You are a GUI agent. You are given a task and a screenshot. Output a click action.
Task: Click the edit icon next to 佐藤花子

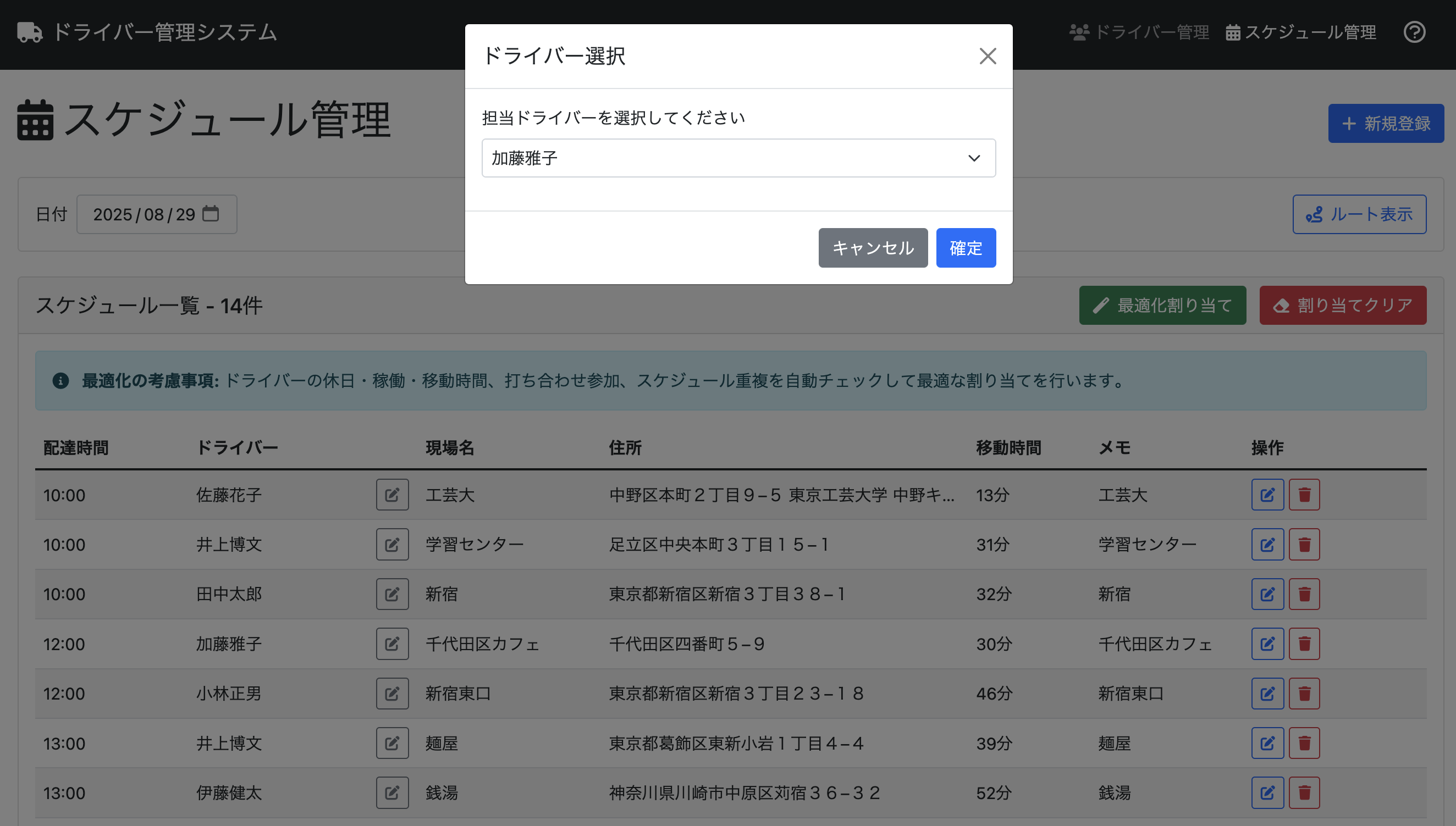click(392, 494)
